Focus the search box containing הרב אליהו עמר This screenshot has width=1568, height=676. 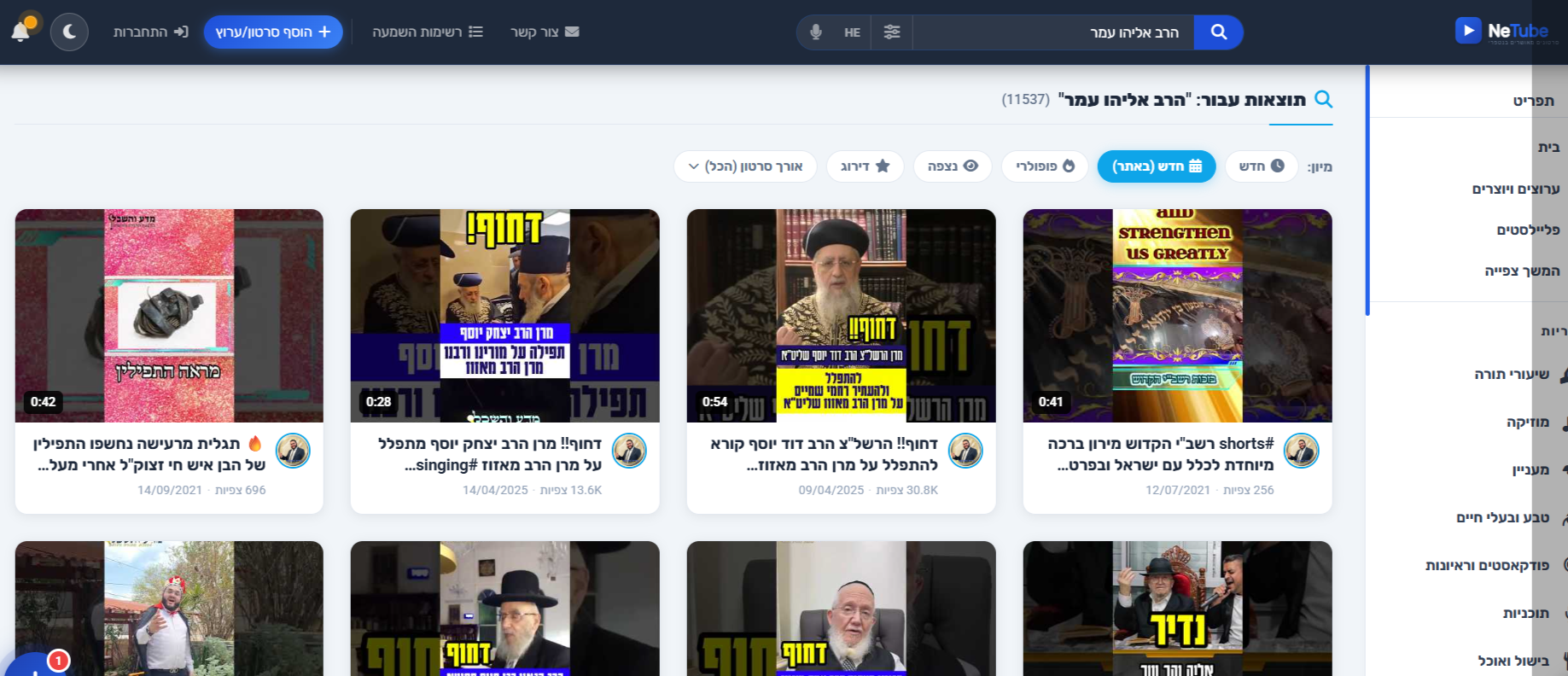click(x=1053, y=32)
